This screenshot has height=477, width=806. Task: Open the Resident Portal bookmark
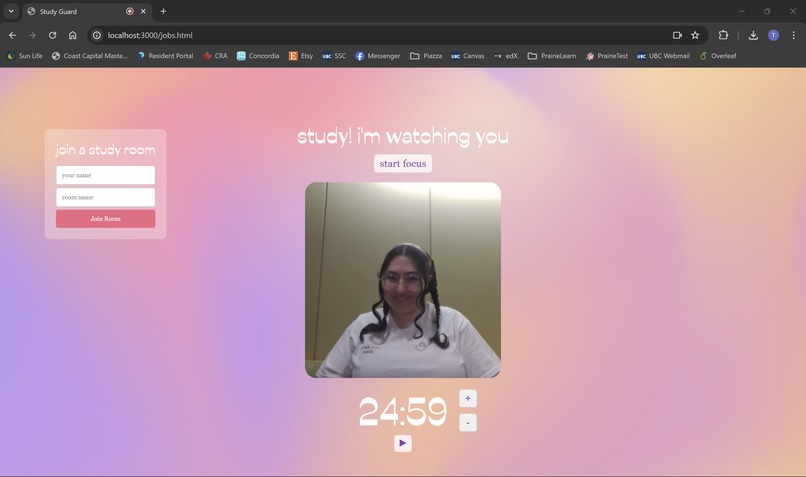click(x=165, y=56)
